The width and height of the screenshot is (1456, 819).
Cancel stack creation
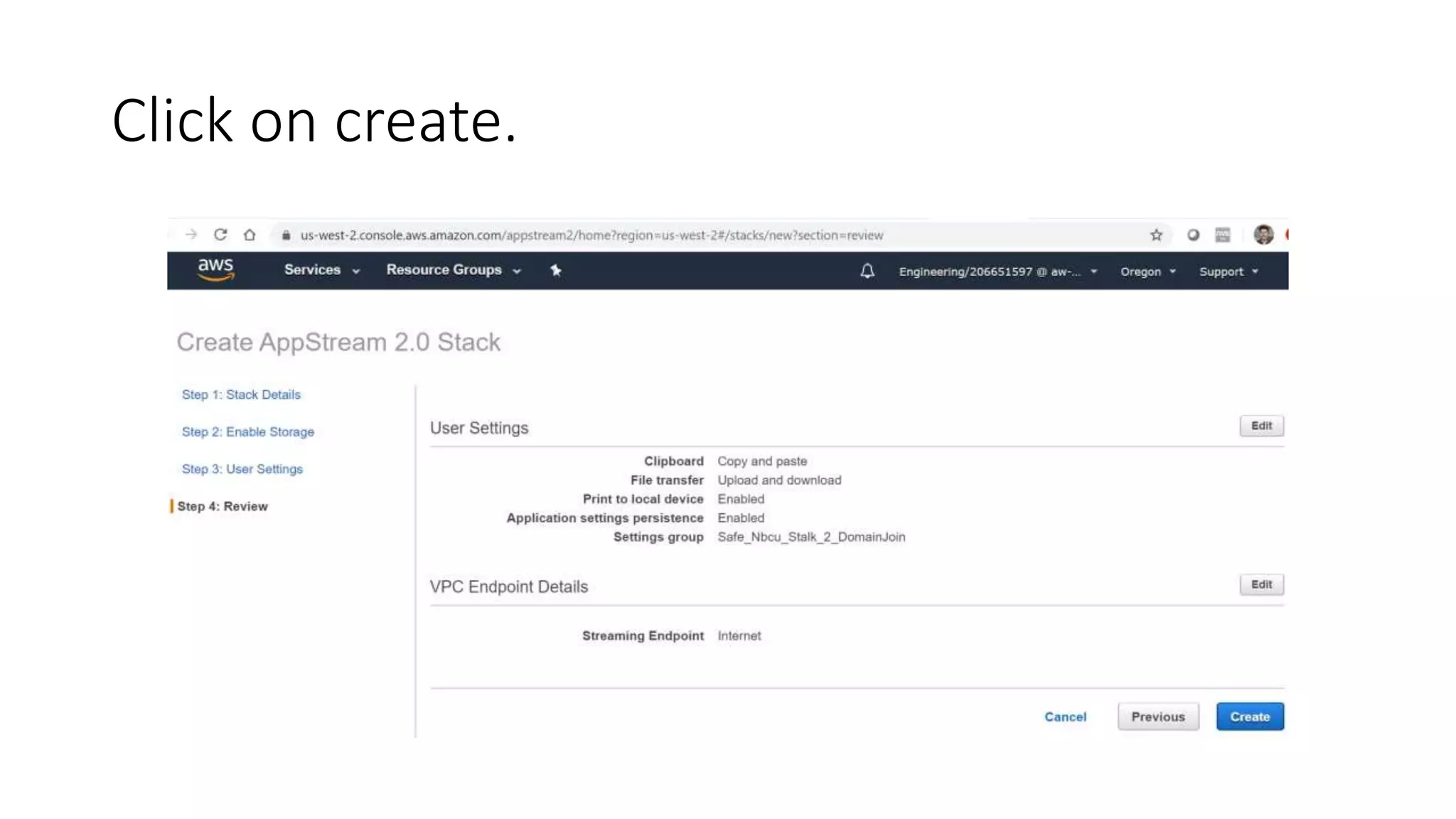coord(1065,717)
